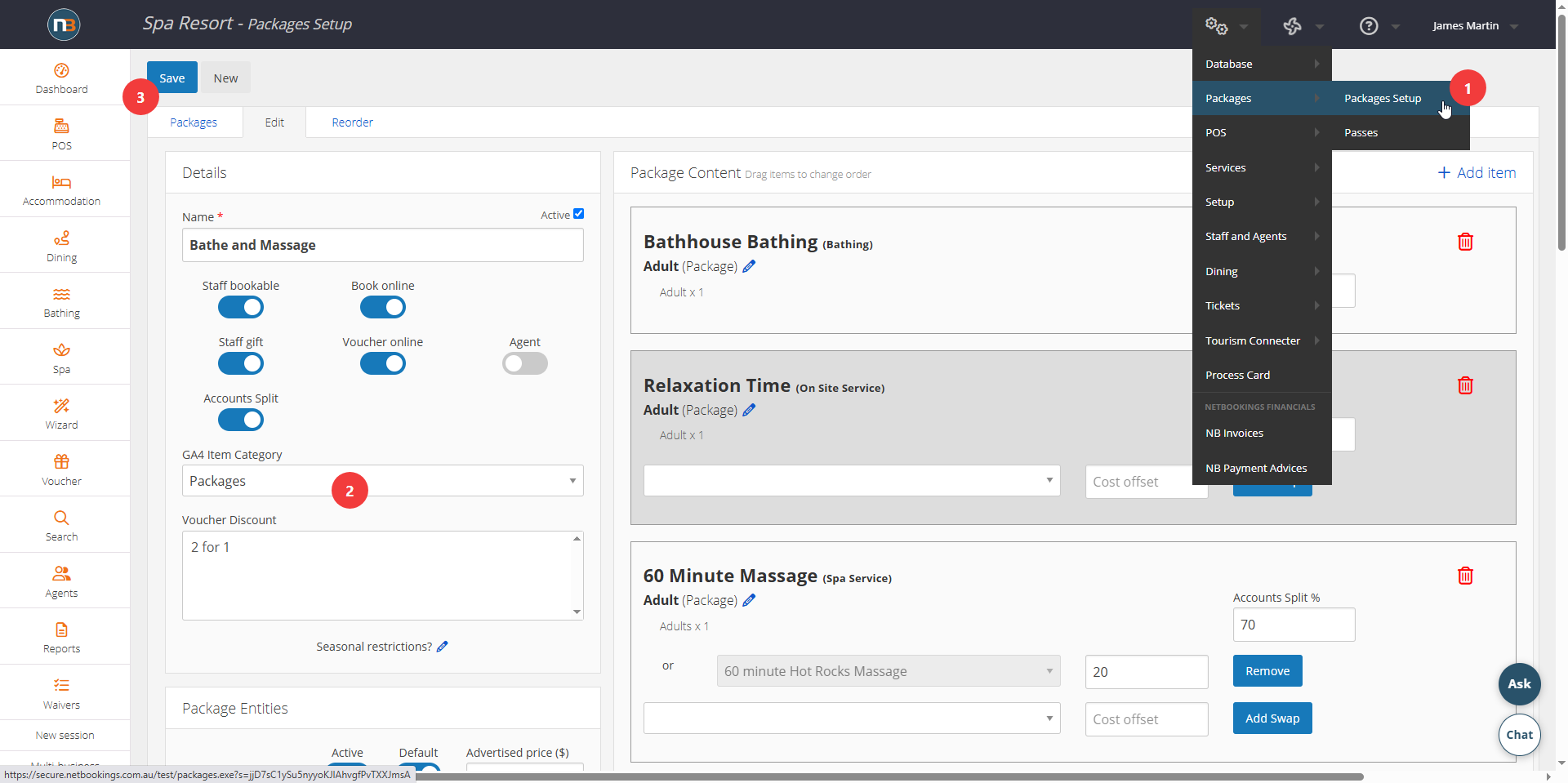Screen dimensions: 1568x783
Task: Open Dining section in sidebar
Action: click(x=61, y=247)
